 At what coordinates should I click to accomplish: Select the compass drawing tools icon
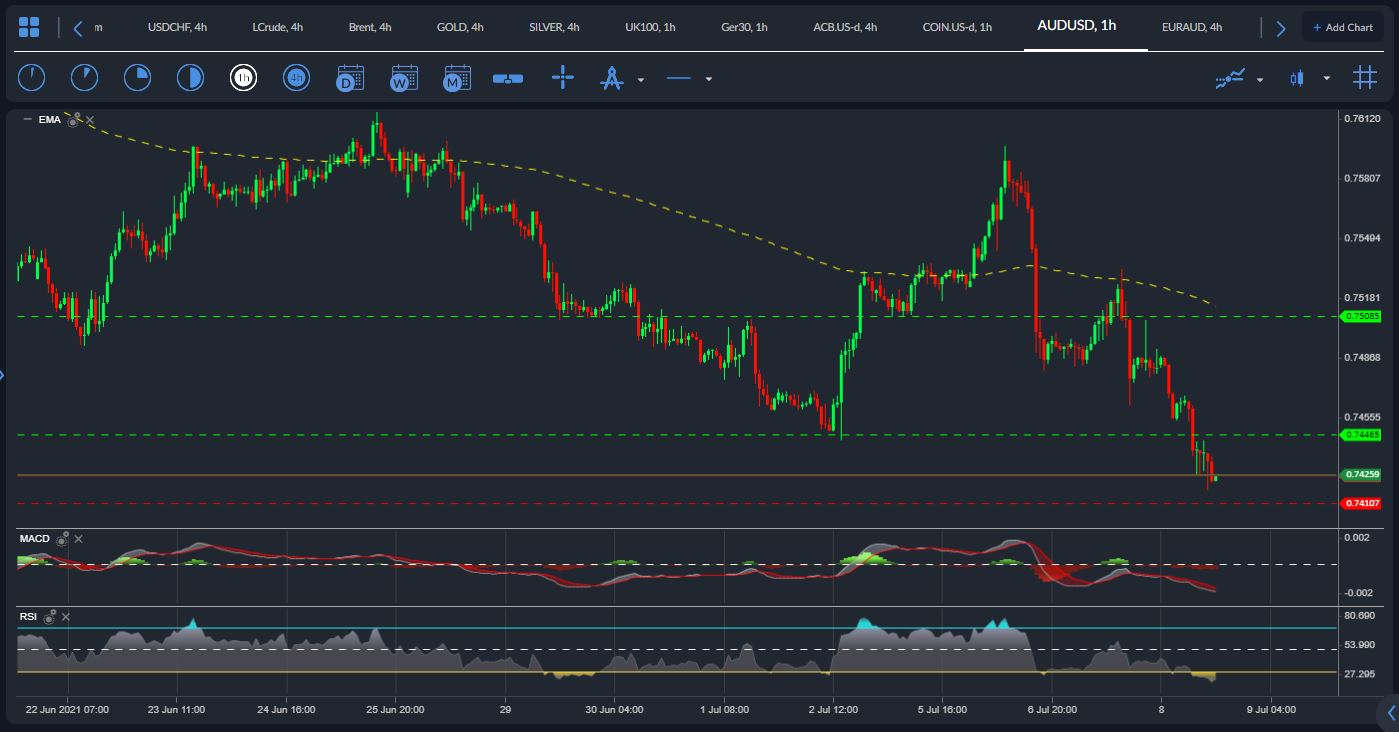611,78
